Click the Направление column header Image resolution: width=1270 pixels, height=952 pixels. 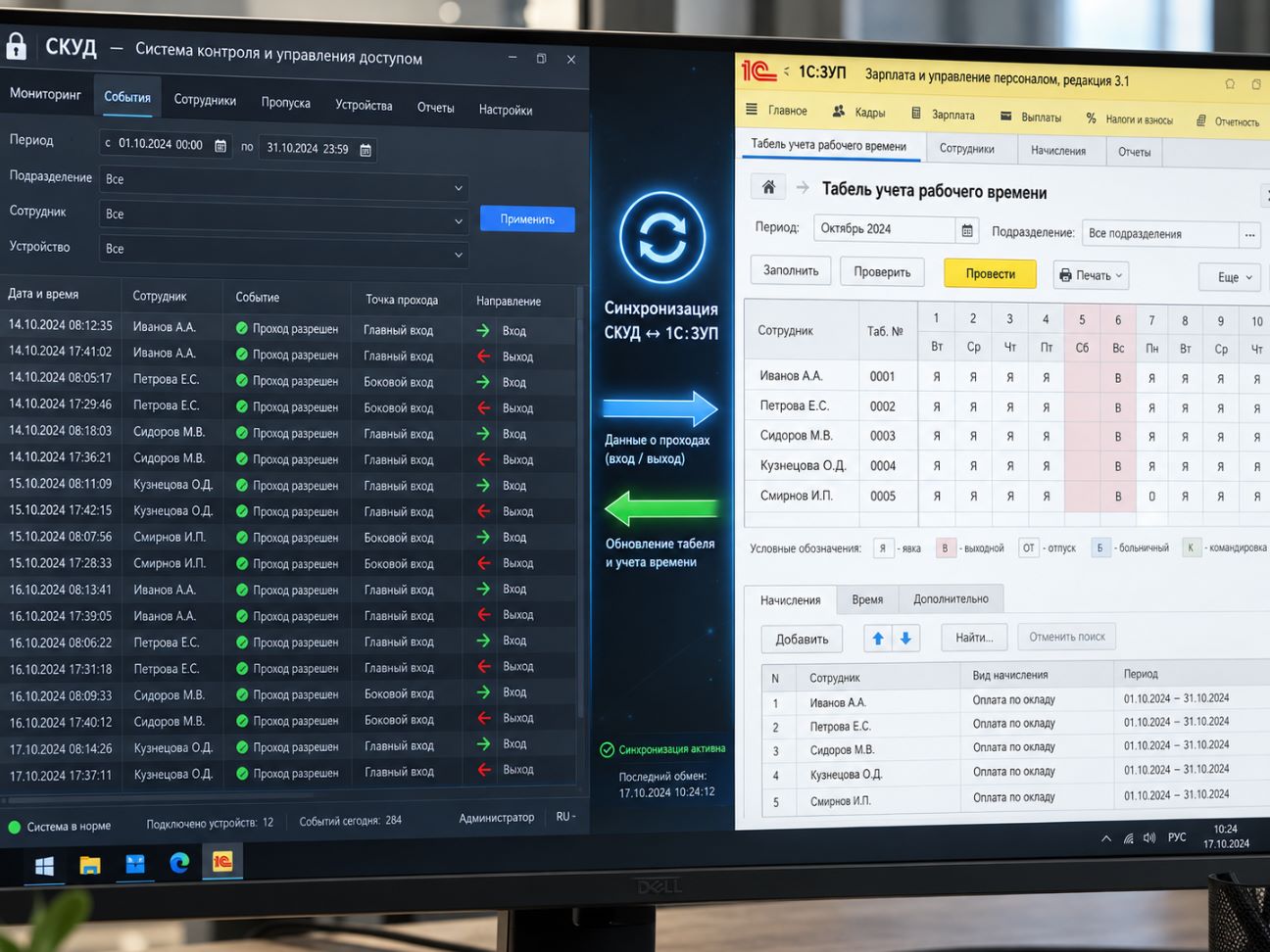509,302
